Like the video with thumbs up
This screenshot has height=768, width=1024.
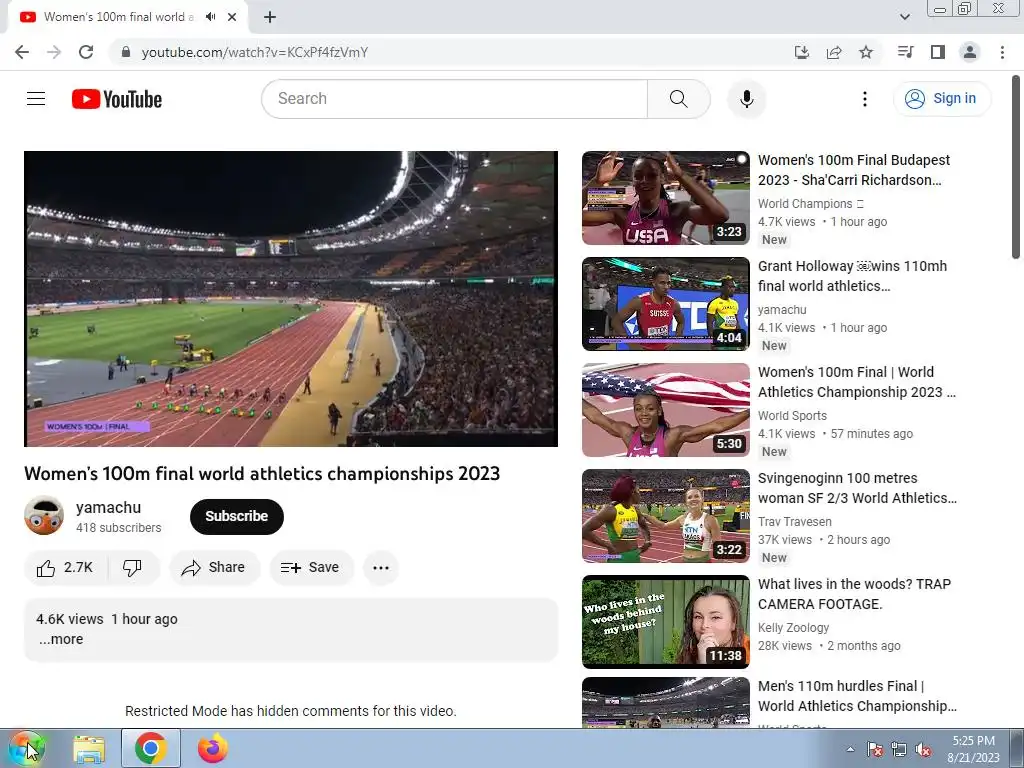tap(65, 568)
